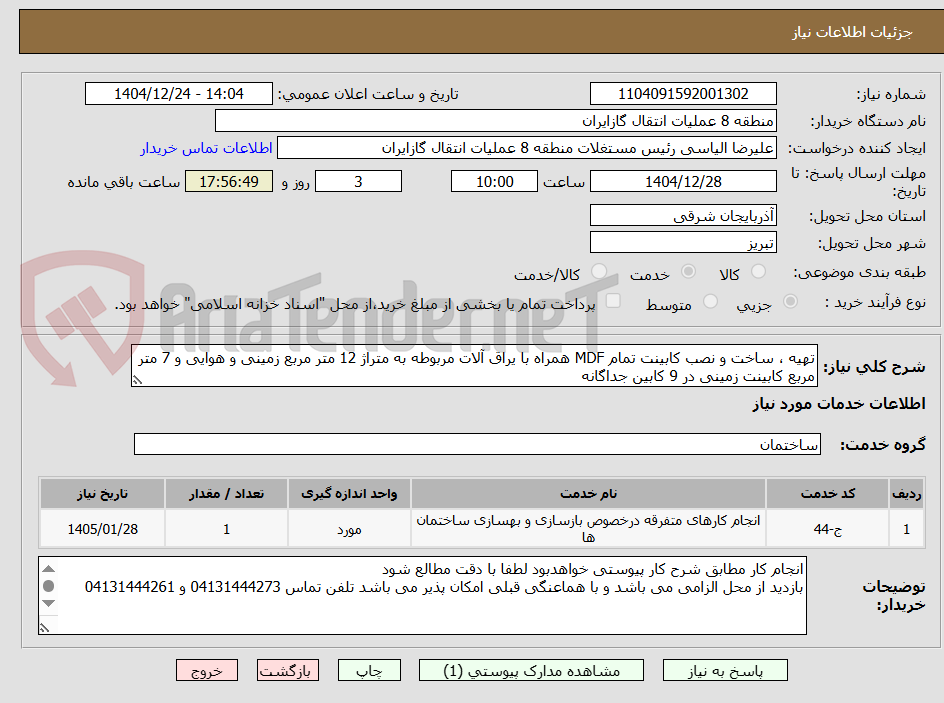Click the label طبقه بندی موضوعی
The width and height of the screenshot is (944, 703).
pyautogui.click(x=859, y=273)
